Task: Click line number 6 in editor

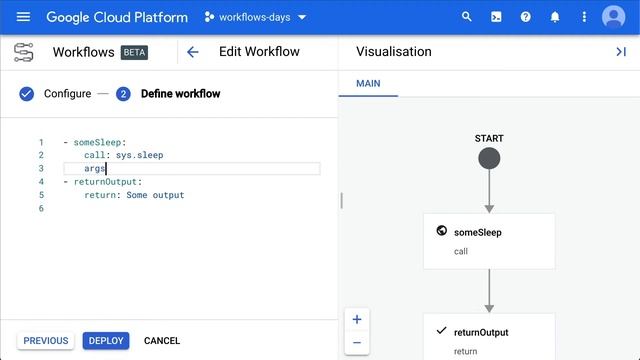Action: pyautogui.click(x=41, y=208)
